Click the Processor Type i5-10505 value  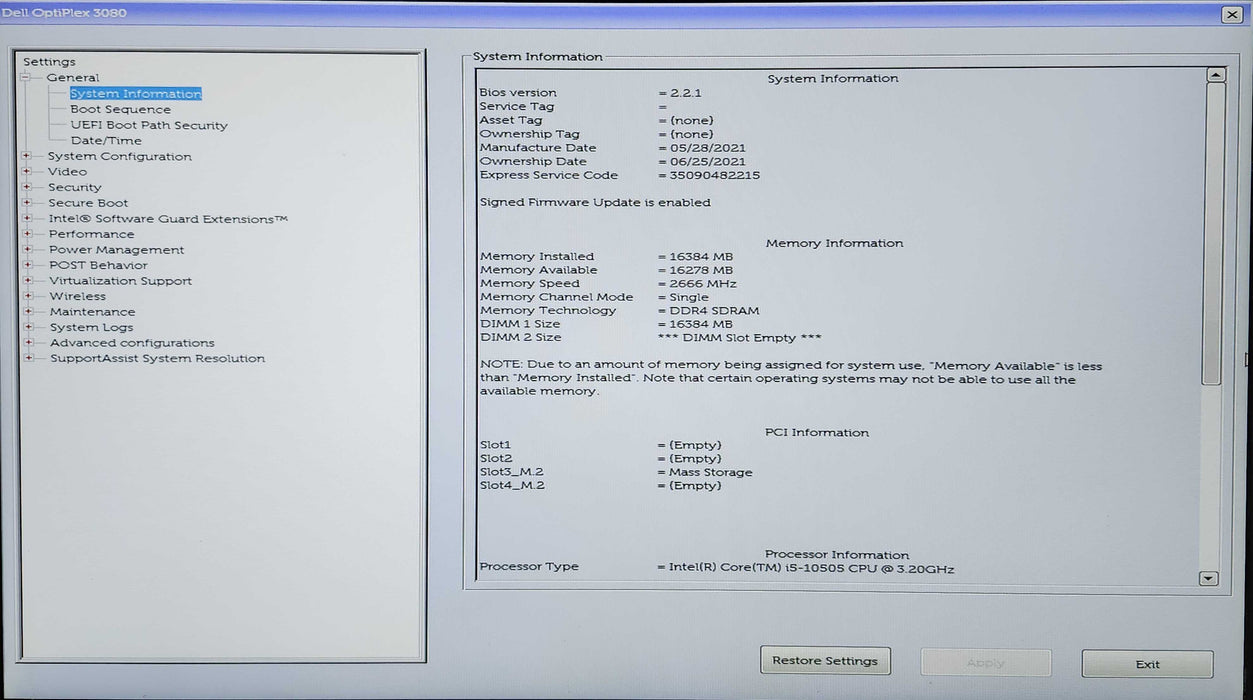(811, 569)
